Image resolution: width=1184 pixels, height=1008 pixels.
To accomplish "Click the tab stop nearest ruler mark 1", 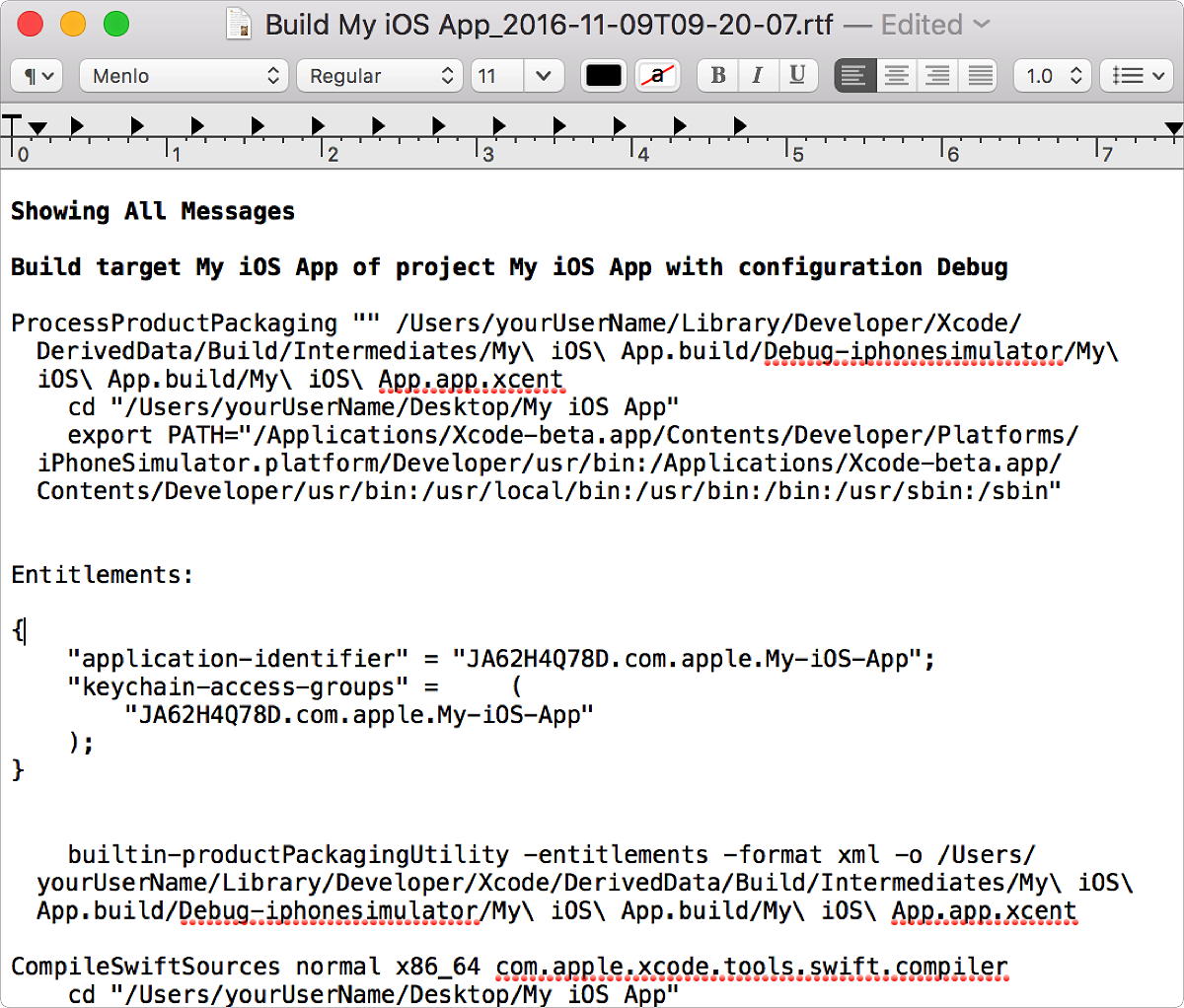I will click(x=197, y=125).
